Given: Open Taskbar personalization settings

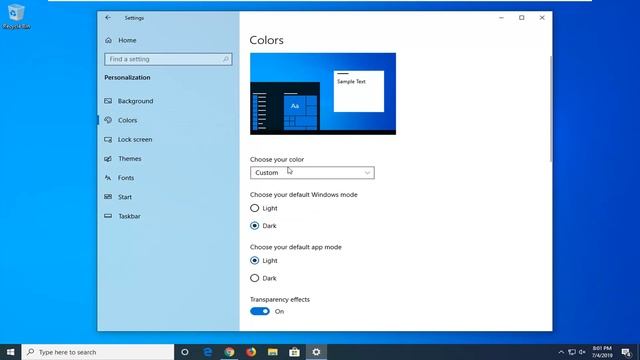Looking at the screenshot, I should point(129,216).
